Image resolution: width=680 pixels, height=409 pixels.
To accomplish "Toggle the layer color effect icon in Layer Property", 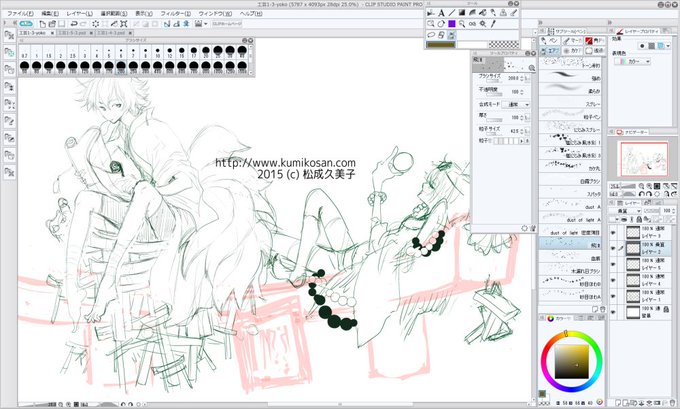I will click(660, 46).
